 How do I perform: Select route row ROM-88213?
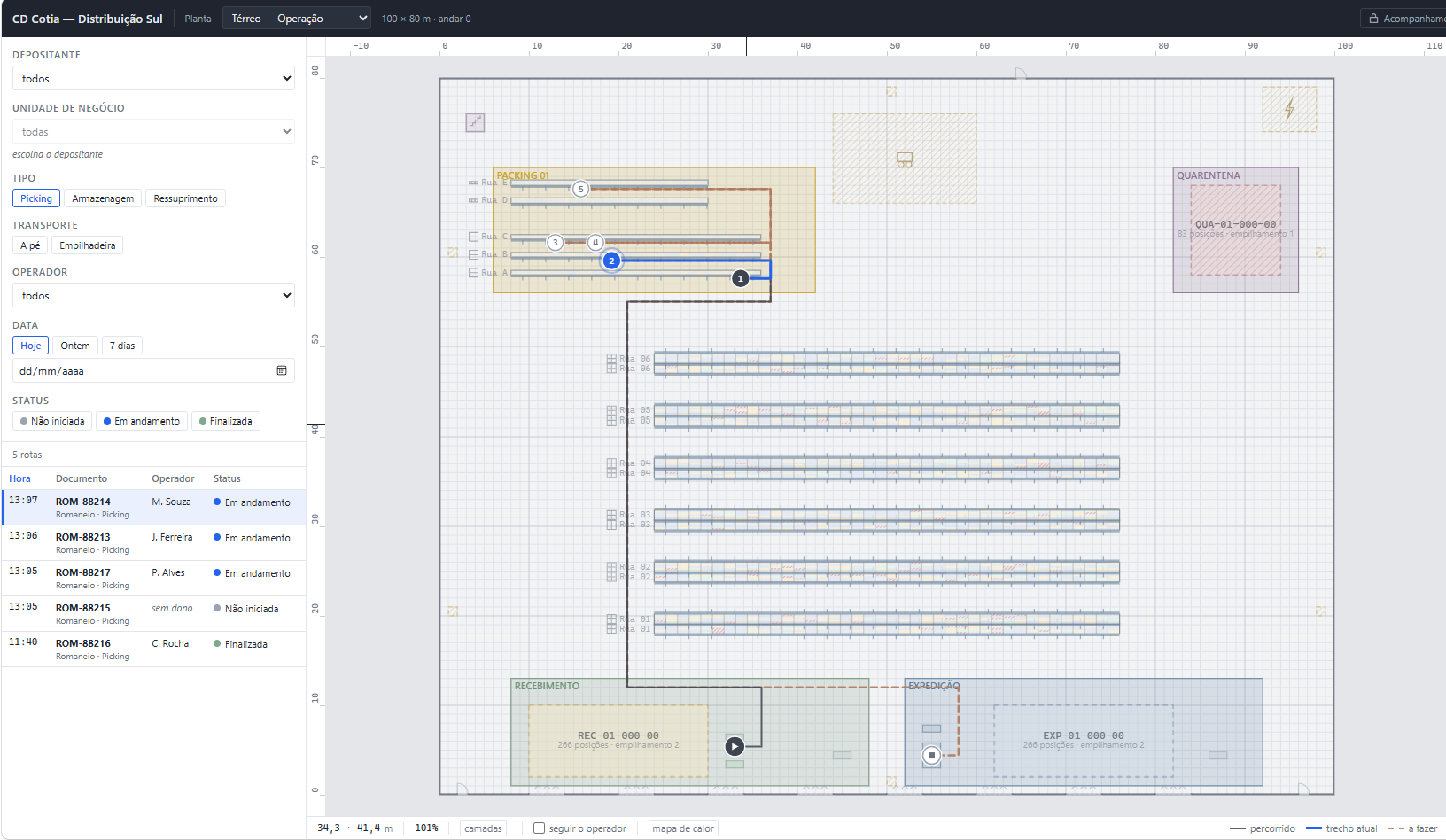(153, 543)
